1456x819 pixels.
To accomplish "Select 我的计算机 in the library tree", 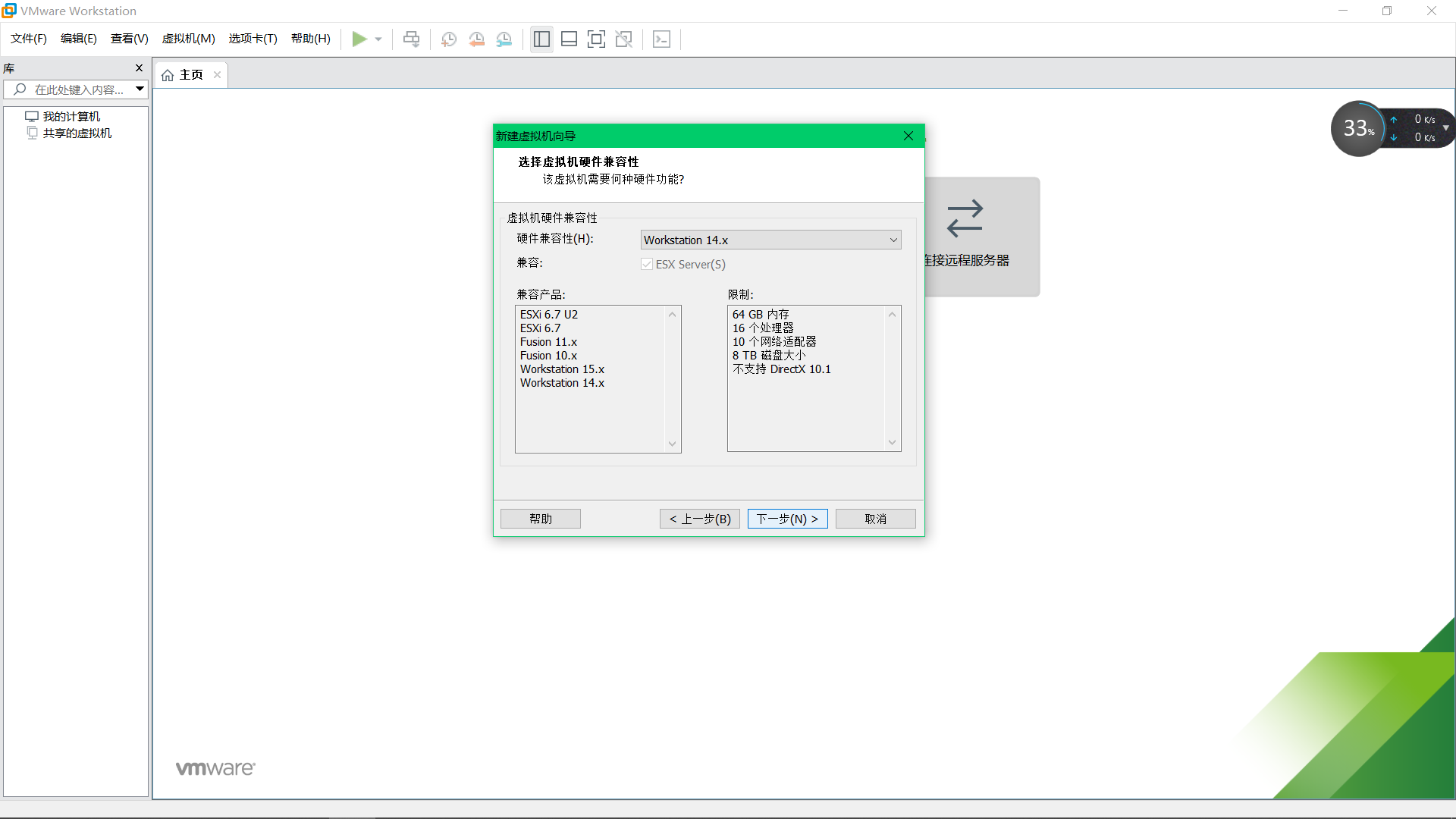I will pos(71,117).
